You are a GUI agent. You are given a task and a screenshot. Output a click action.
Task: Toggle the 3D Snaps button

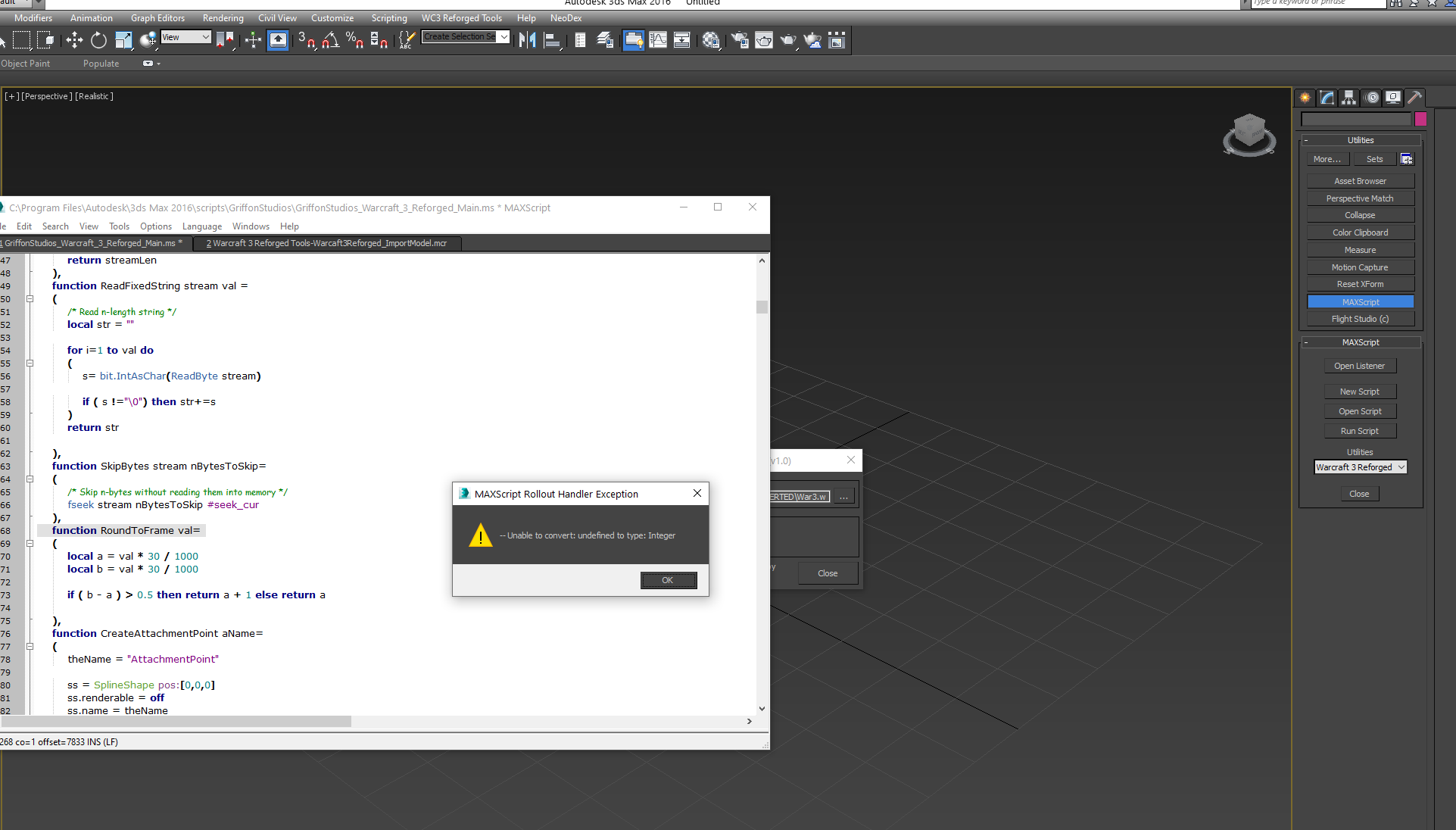coord(307,40)
